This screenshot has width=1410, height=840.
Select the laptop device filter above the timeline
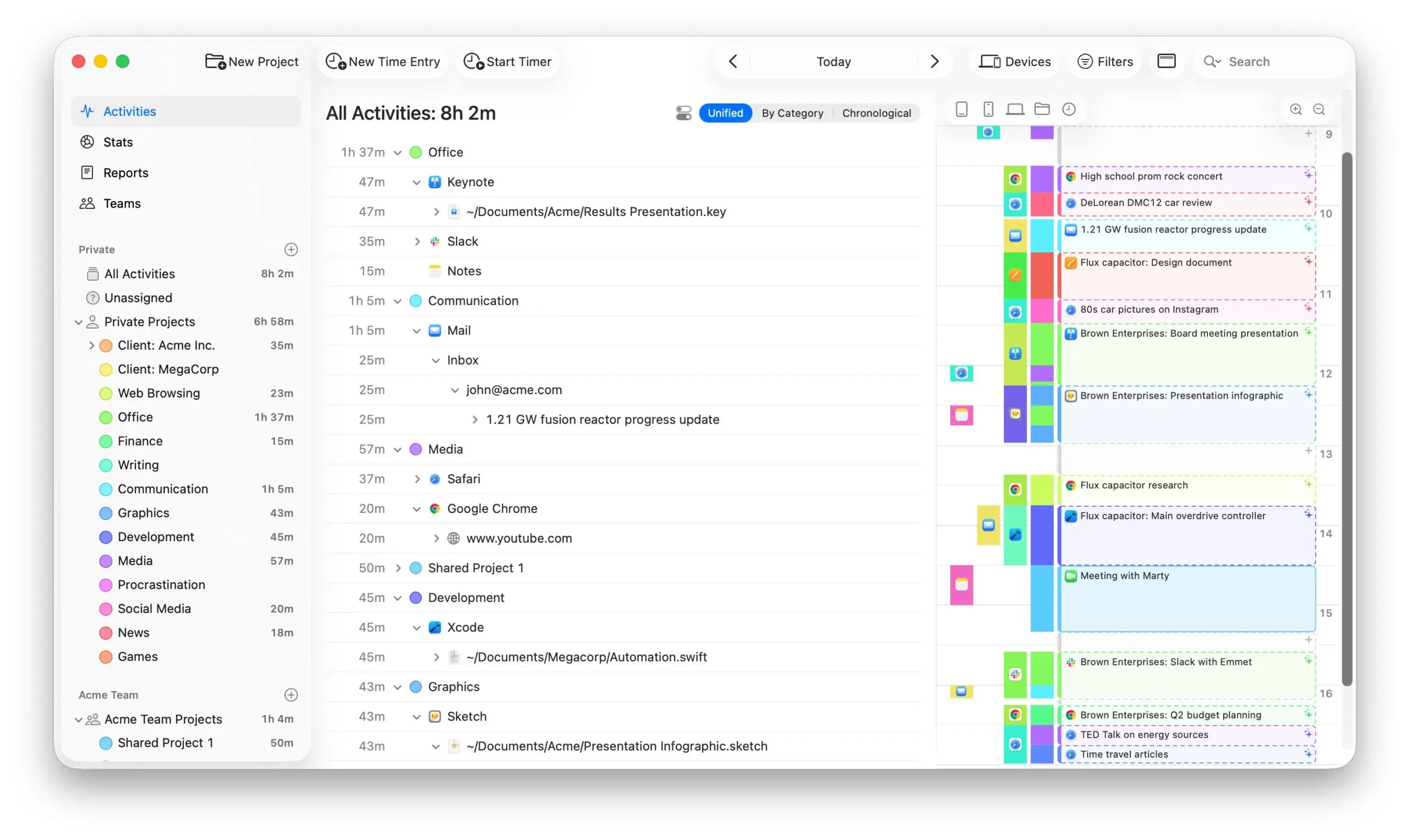tap(1015, 109)
